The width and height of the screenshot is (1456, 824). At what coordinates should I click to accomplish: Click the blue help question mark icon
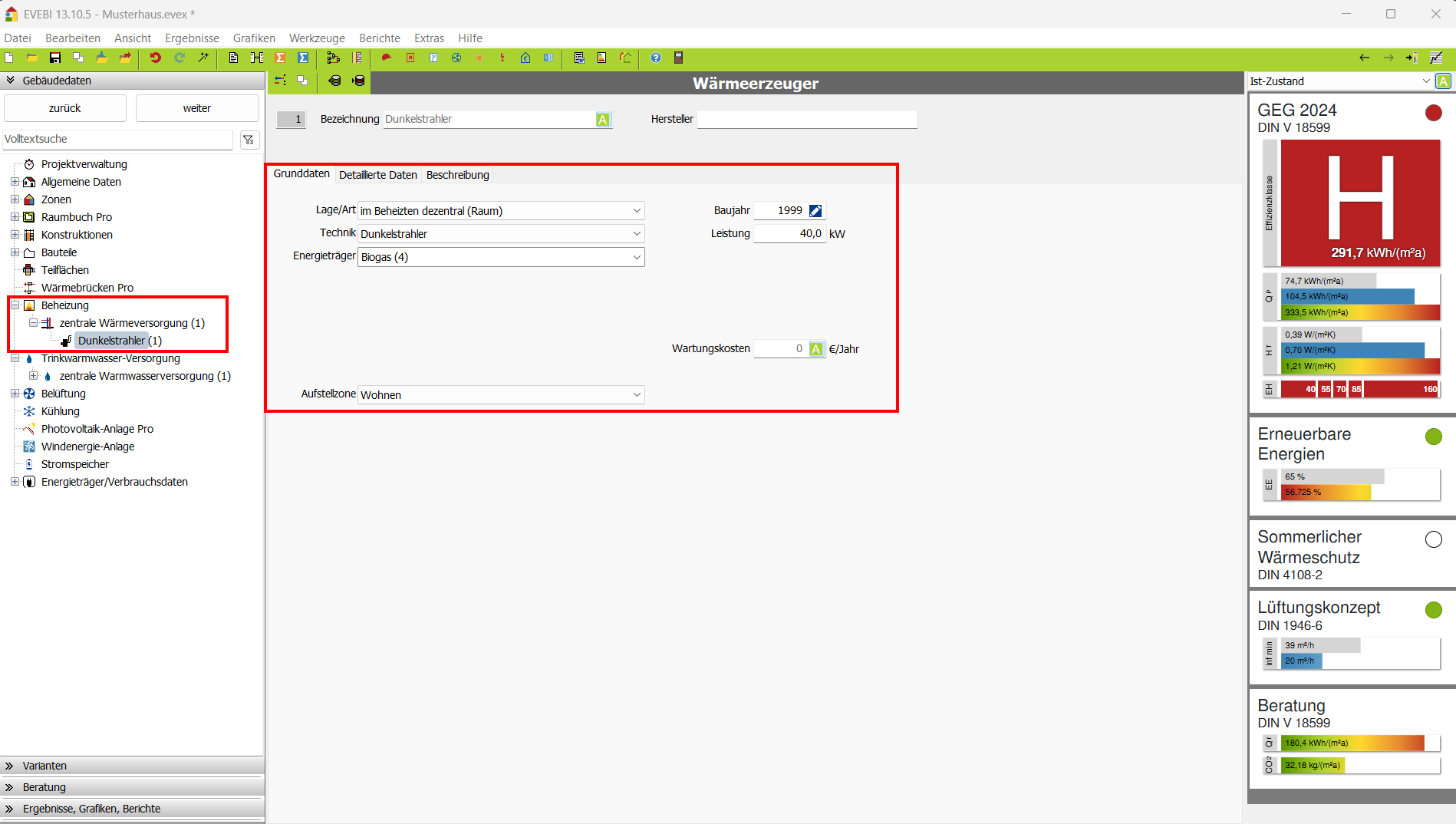pos(655,58)
